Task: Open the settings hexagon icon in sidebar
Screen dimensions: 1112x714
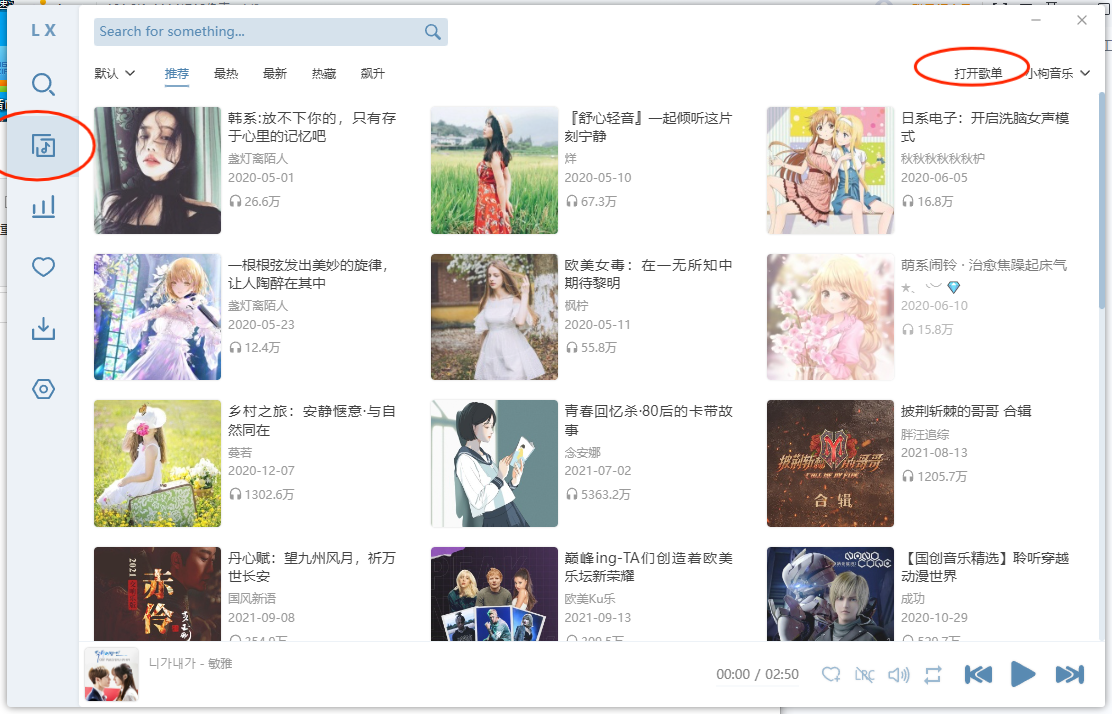Action: click(43, 389)
